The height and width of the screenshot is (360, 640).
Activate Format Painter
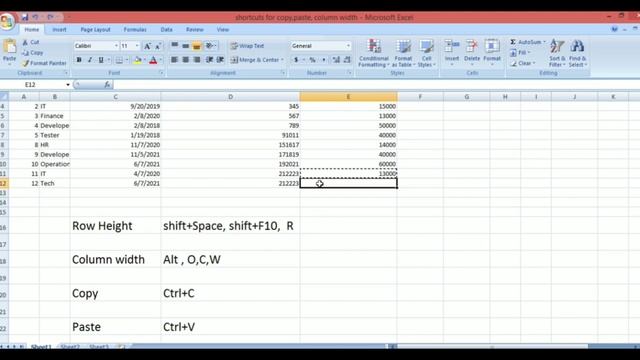click(44, 63)
